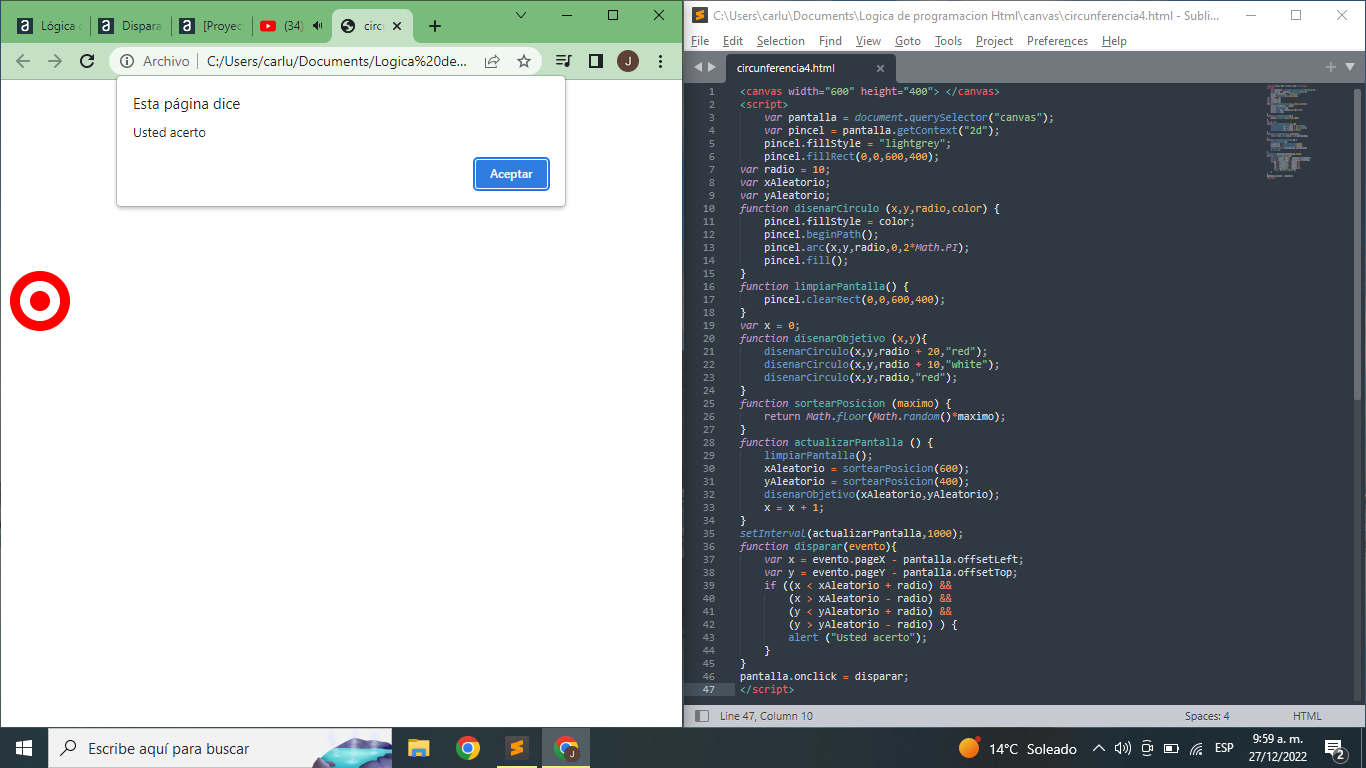This screenshot has width=1366, height=768.
Task: Open the Preferences menu in Sublime Text
Action: pos(1057,41)
